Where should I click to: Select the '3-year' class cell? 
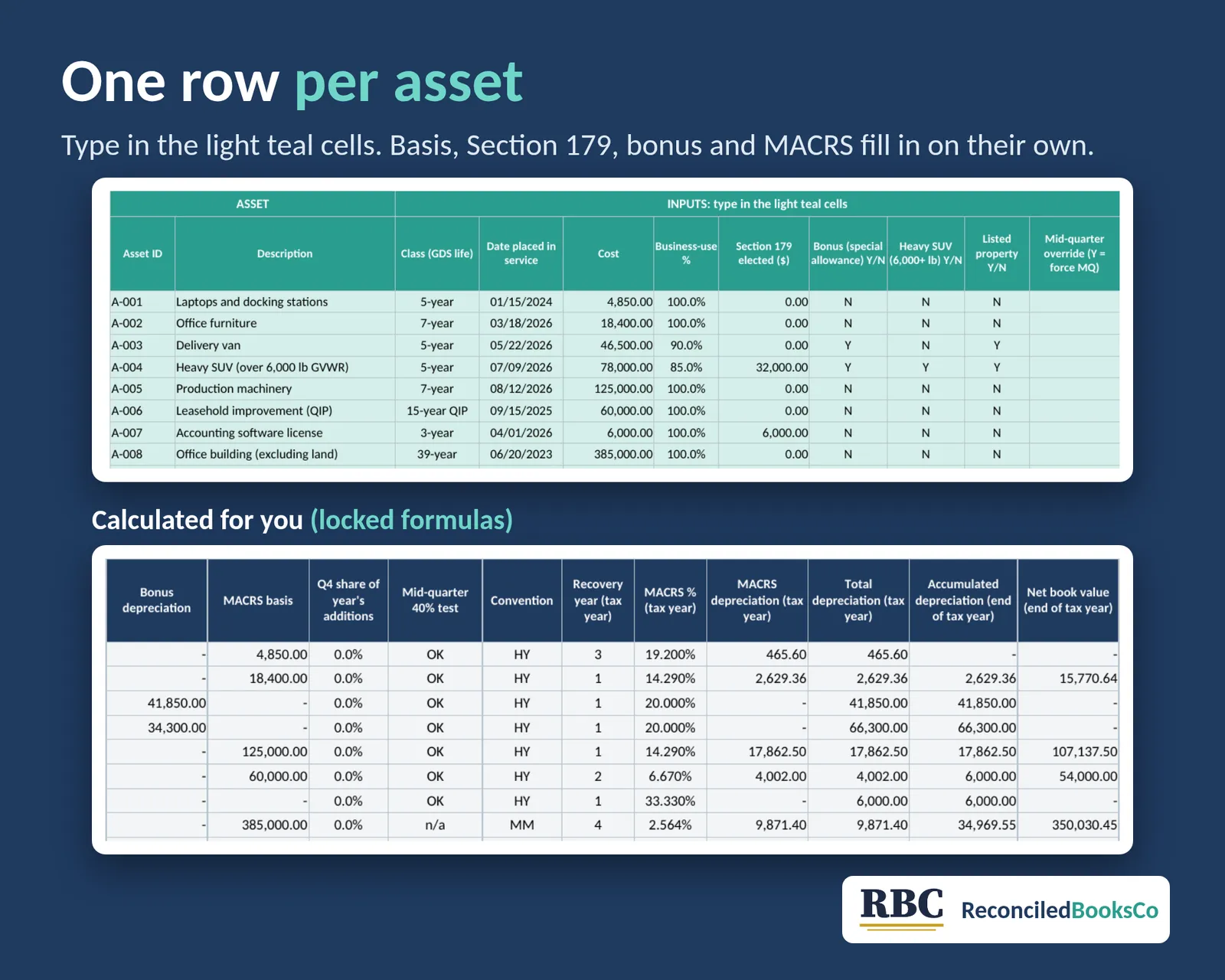coord(437,433)
